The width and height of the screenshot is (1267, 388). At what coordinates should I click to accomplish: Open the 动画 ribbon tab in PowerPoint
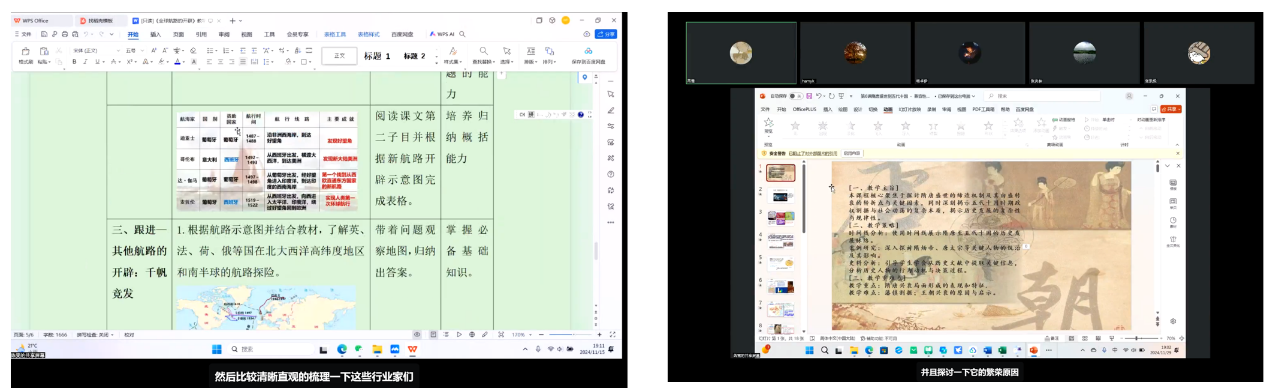pyautogui.click(x=888, y=109)
